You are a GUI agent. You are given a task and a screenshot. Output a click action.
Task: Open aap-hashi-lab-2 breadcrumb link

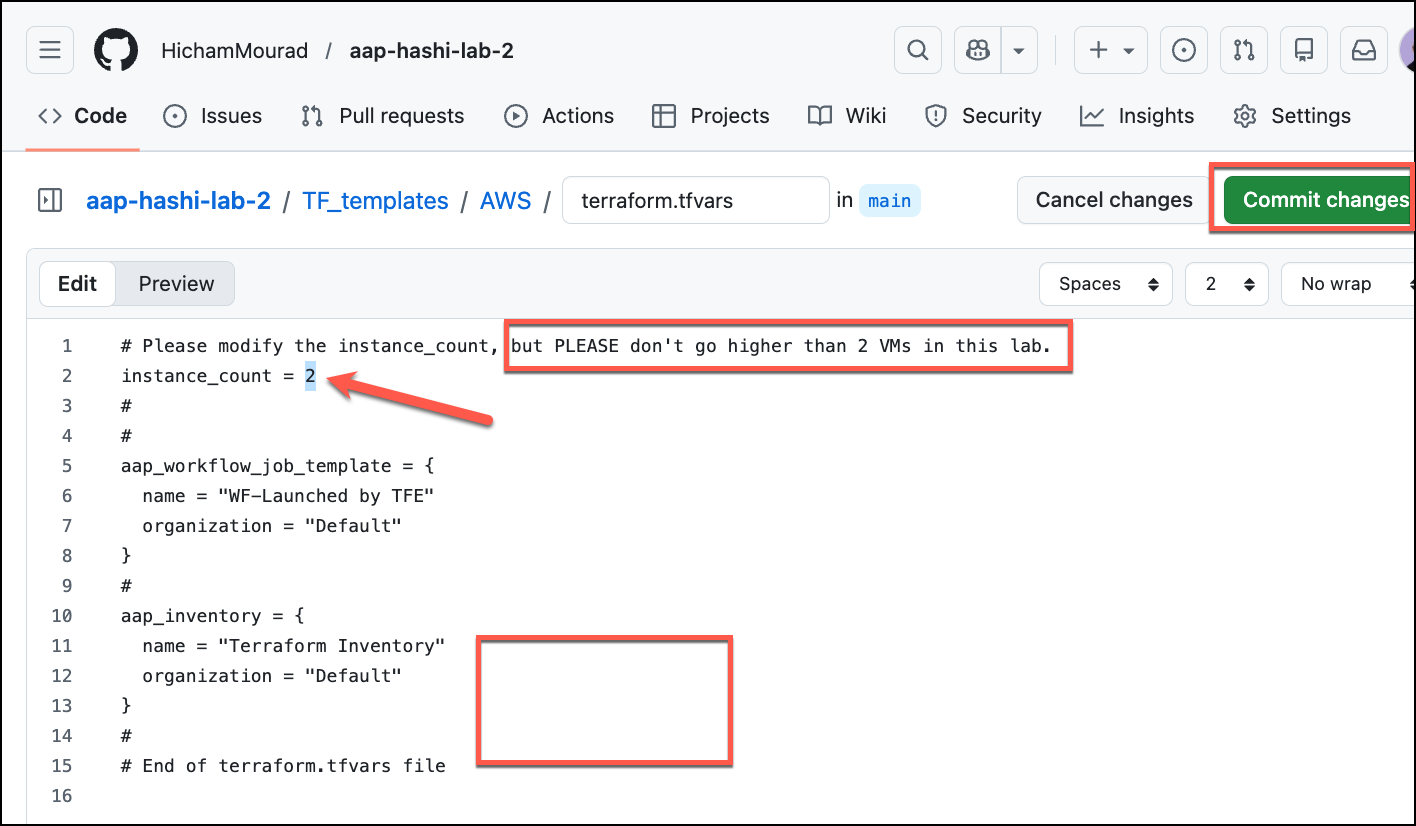[178, 200]
